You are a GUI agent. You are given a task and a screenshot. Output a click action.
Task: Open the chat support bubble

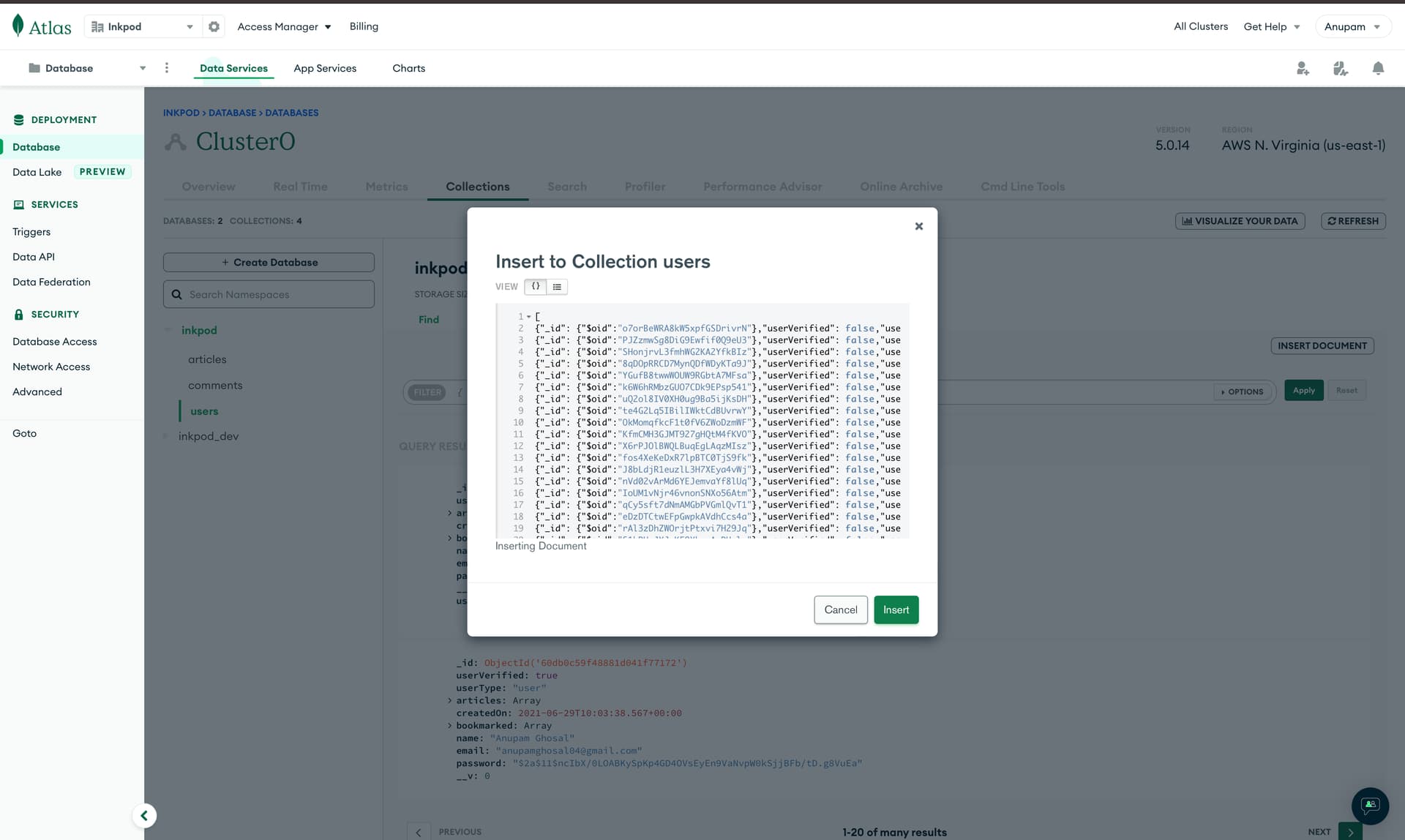coord(1369,806)
